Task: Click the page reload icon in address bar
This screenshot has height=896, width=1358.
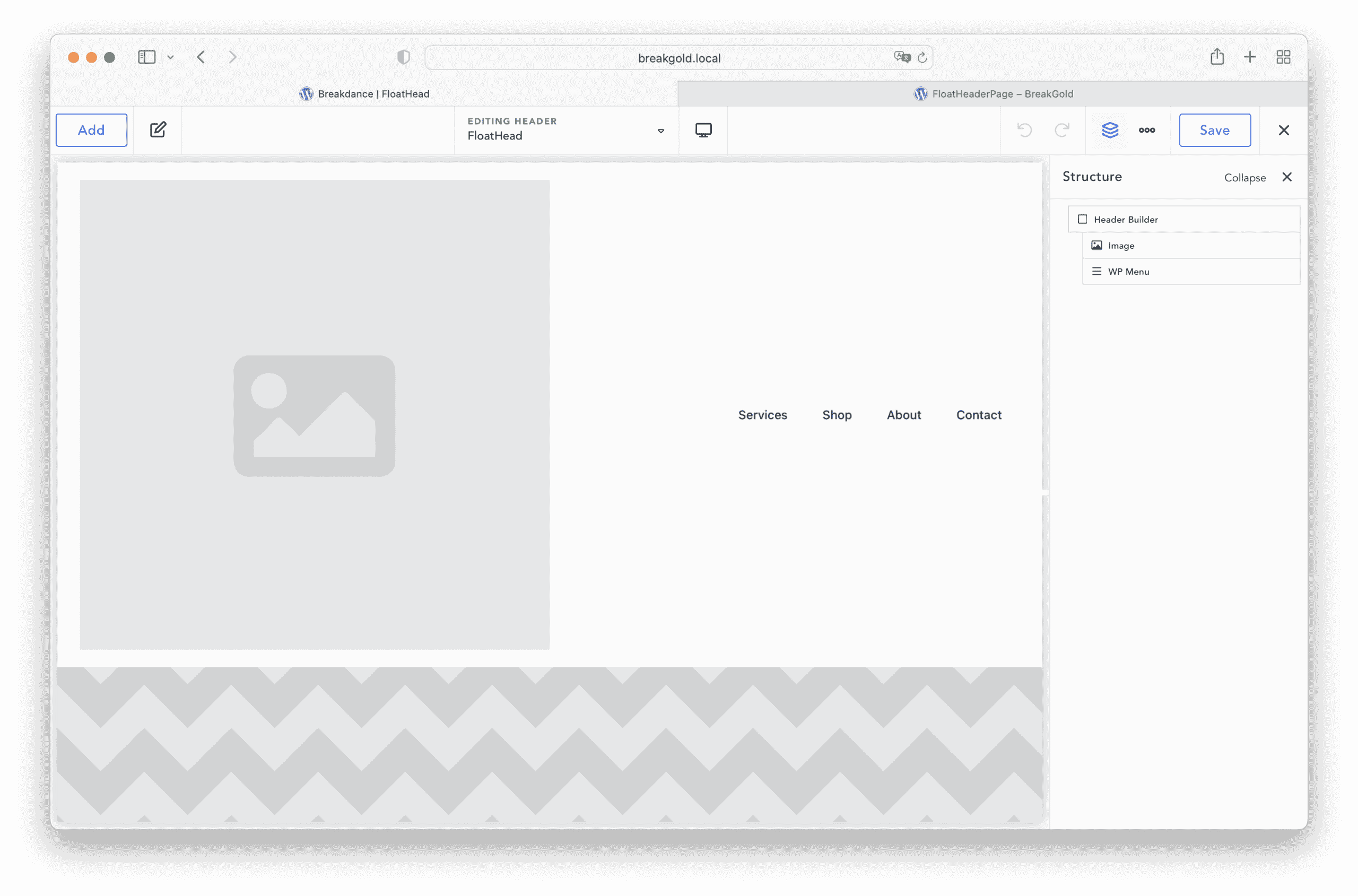Action: (x=922, y=58)
